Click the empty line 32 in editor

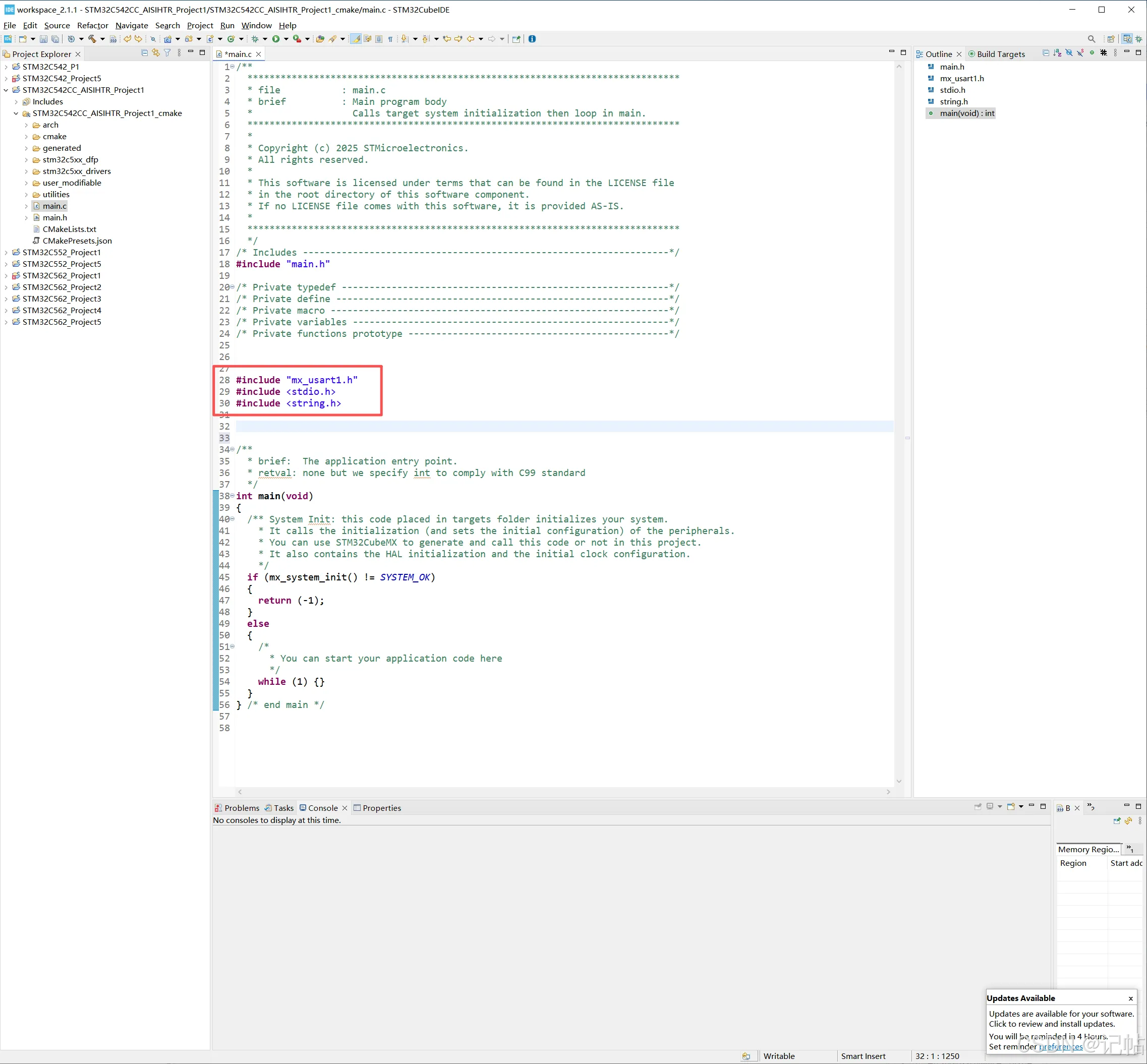pos(564,427)
